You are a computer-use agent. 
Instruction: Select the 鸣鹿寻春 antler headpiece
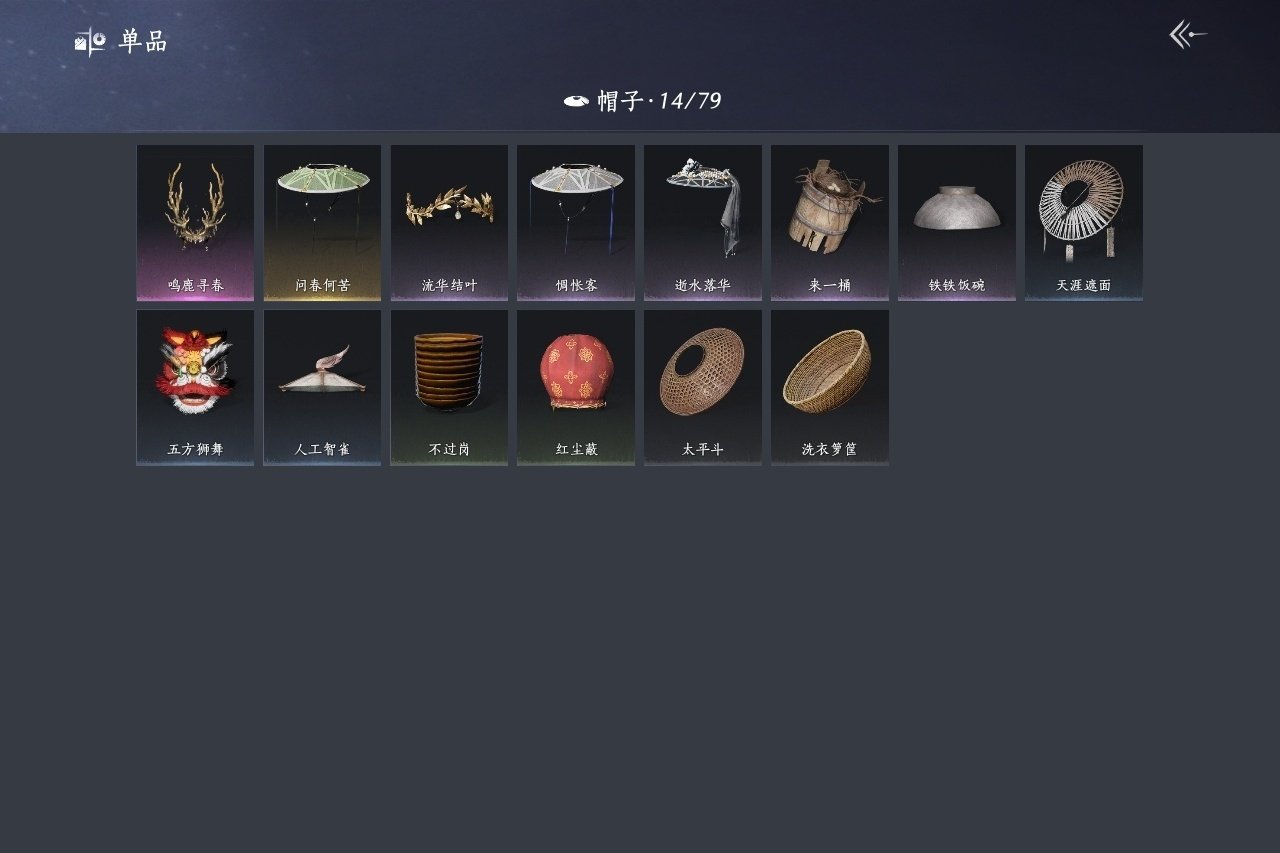(x=195, y=223)
